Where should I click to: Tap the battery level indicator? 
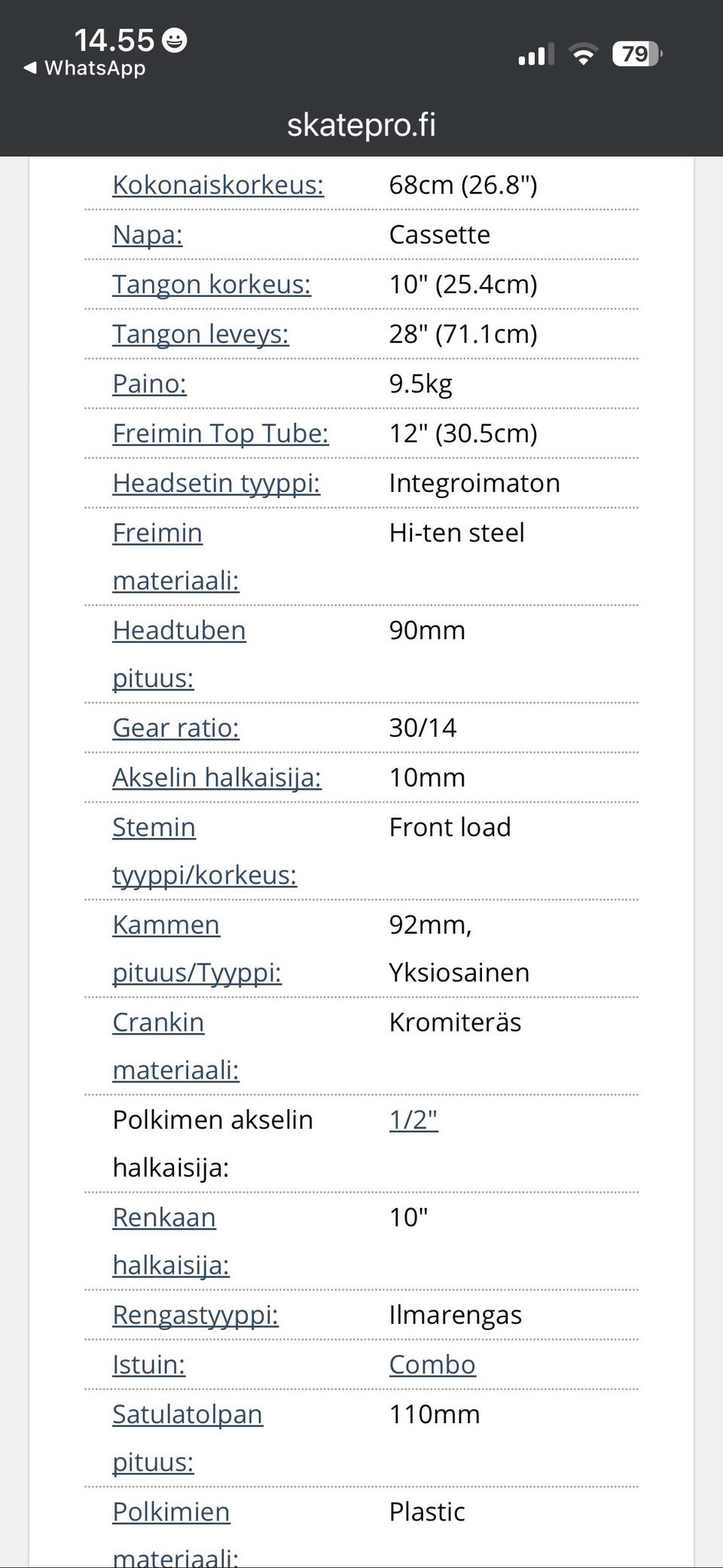[x=636, y=54]
